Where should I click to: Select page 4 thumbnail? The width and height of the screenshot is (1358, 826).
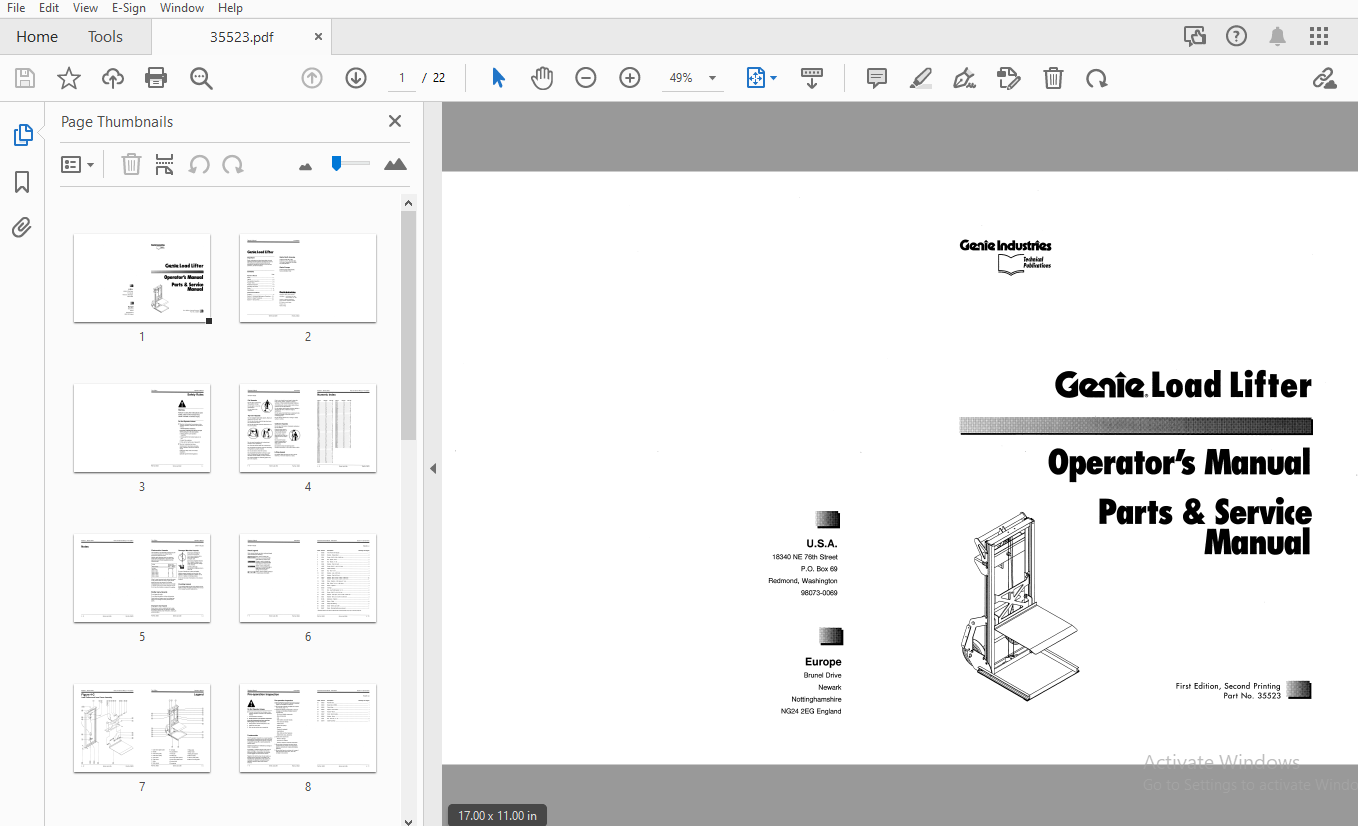tap(308, 428)
